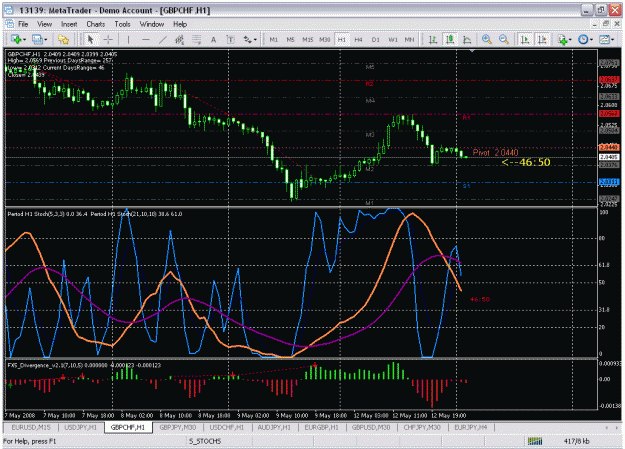Open the Charts menu
The image size is (625, 449).
point(96,24)
